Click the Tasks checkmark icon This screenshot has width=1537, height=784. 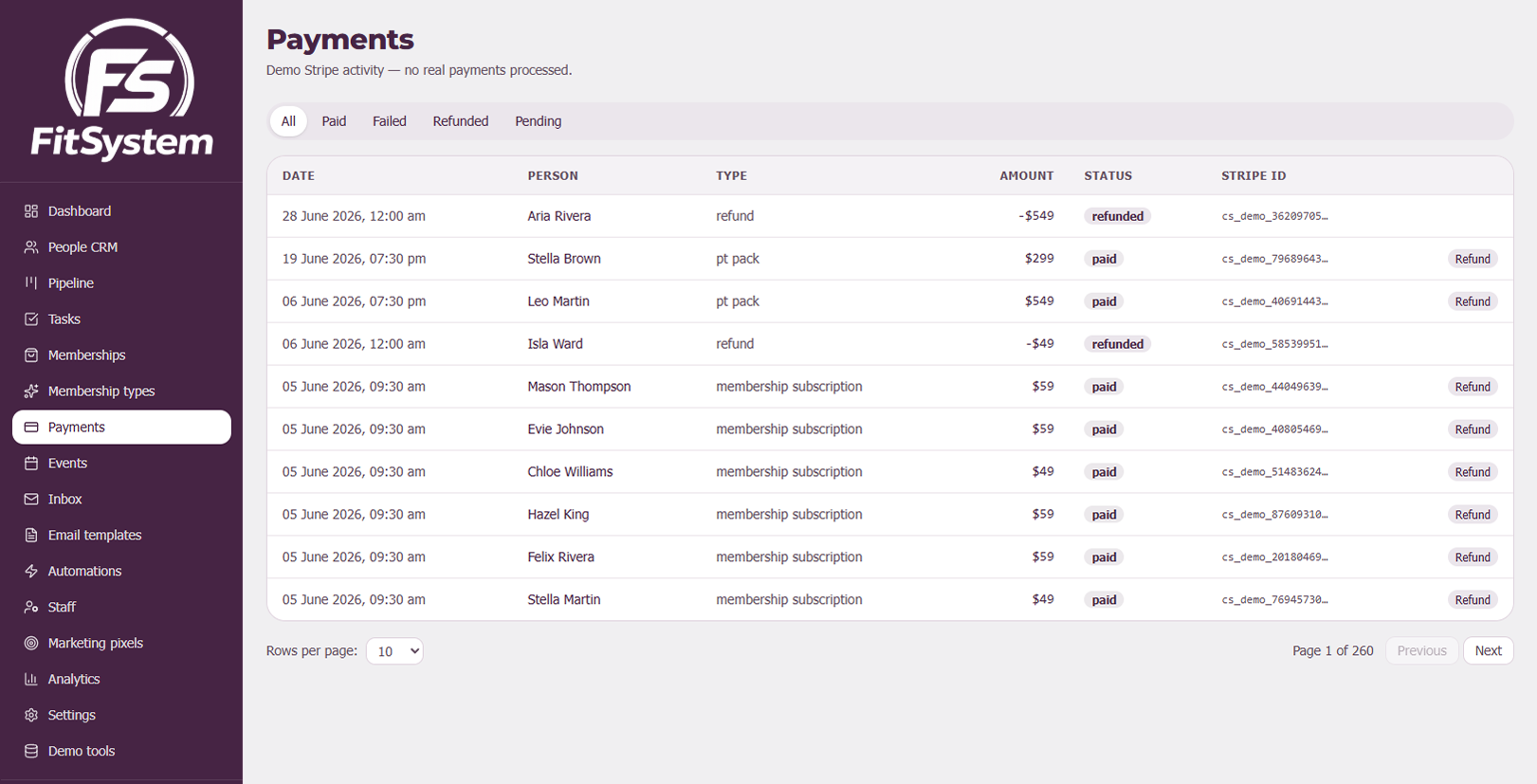pyautogui.click(x=31, y=319)
